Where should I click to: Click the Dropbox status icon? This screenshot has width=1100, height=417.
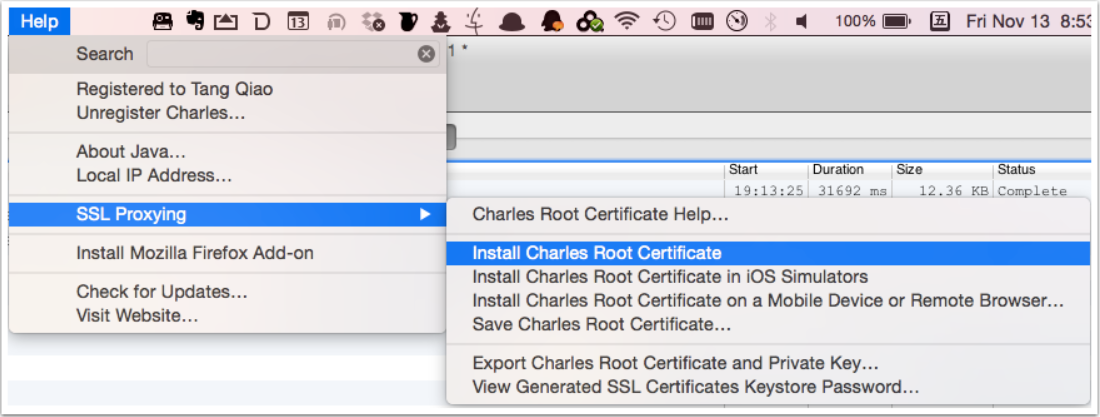(373, 22)
